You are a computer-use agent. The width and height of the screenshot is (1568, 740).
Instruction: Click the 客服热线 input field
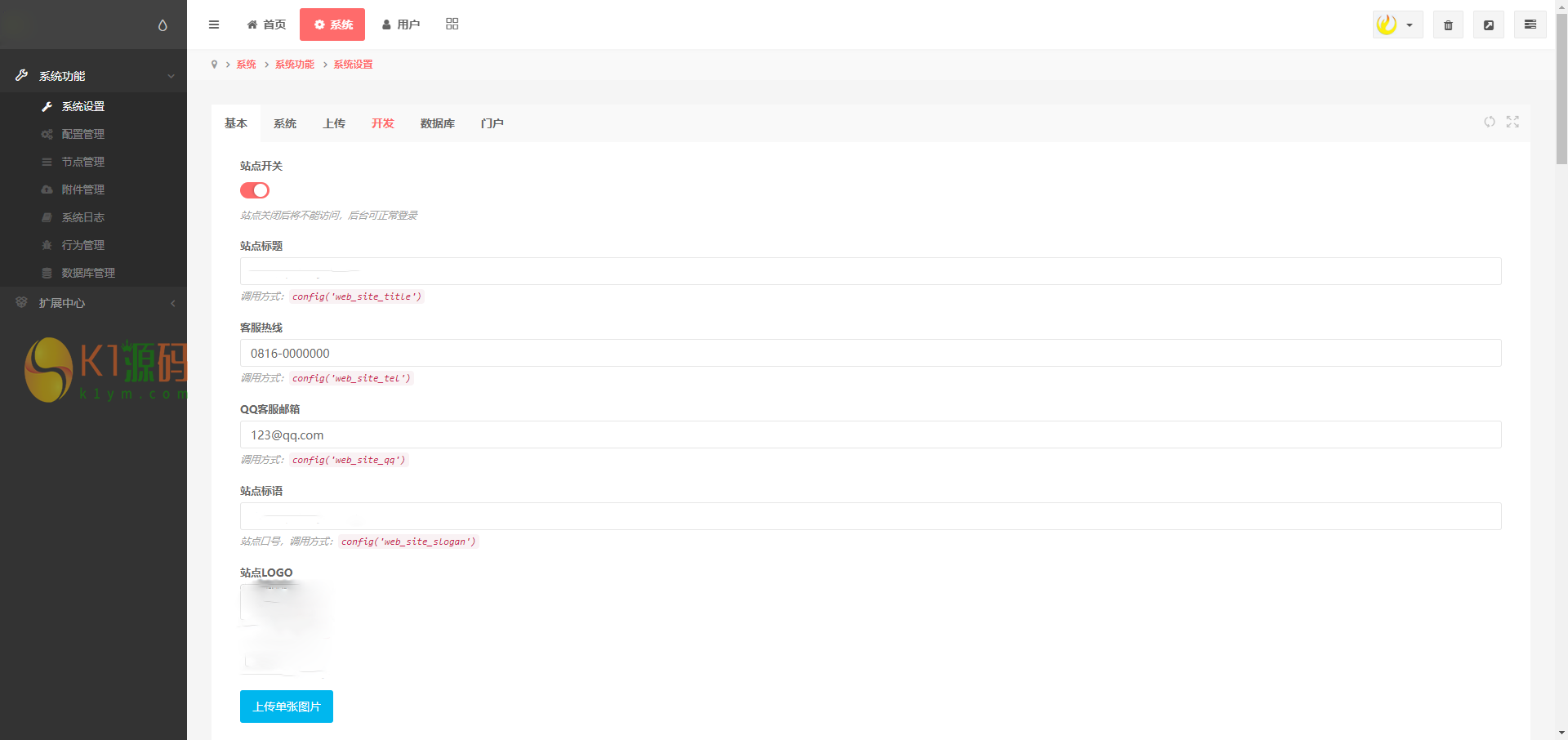click(x=871, y=353)
